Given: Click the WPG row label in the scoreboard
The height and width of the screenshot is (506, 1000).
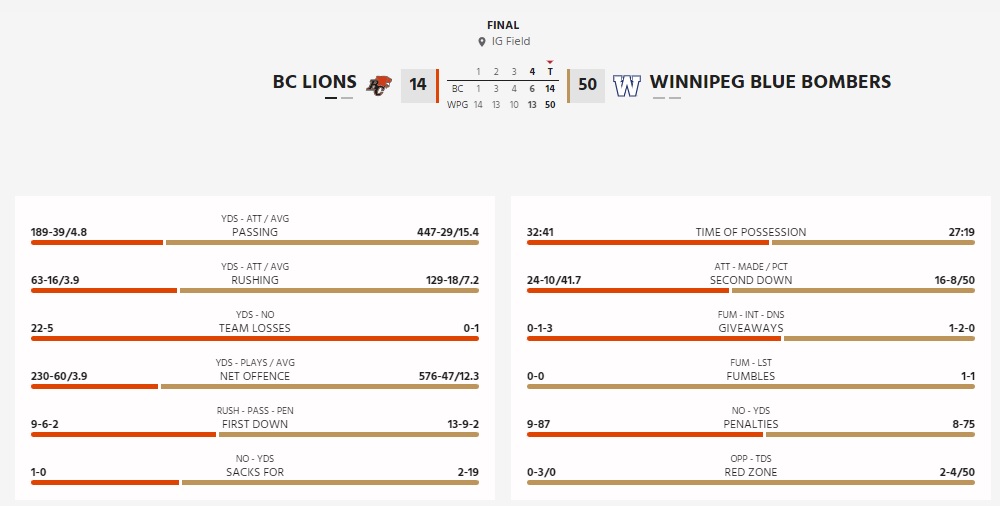Looking at the screenshot, I should pos(457,104).
